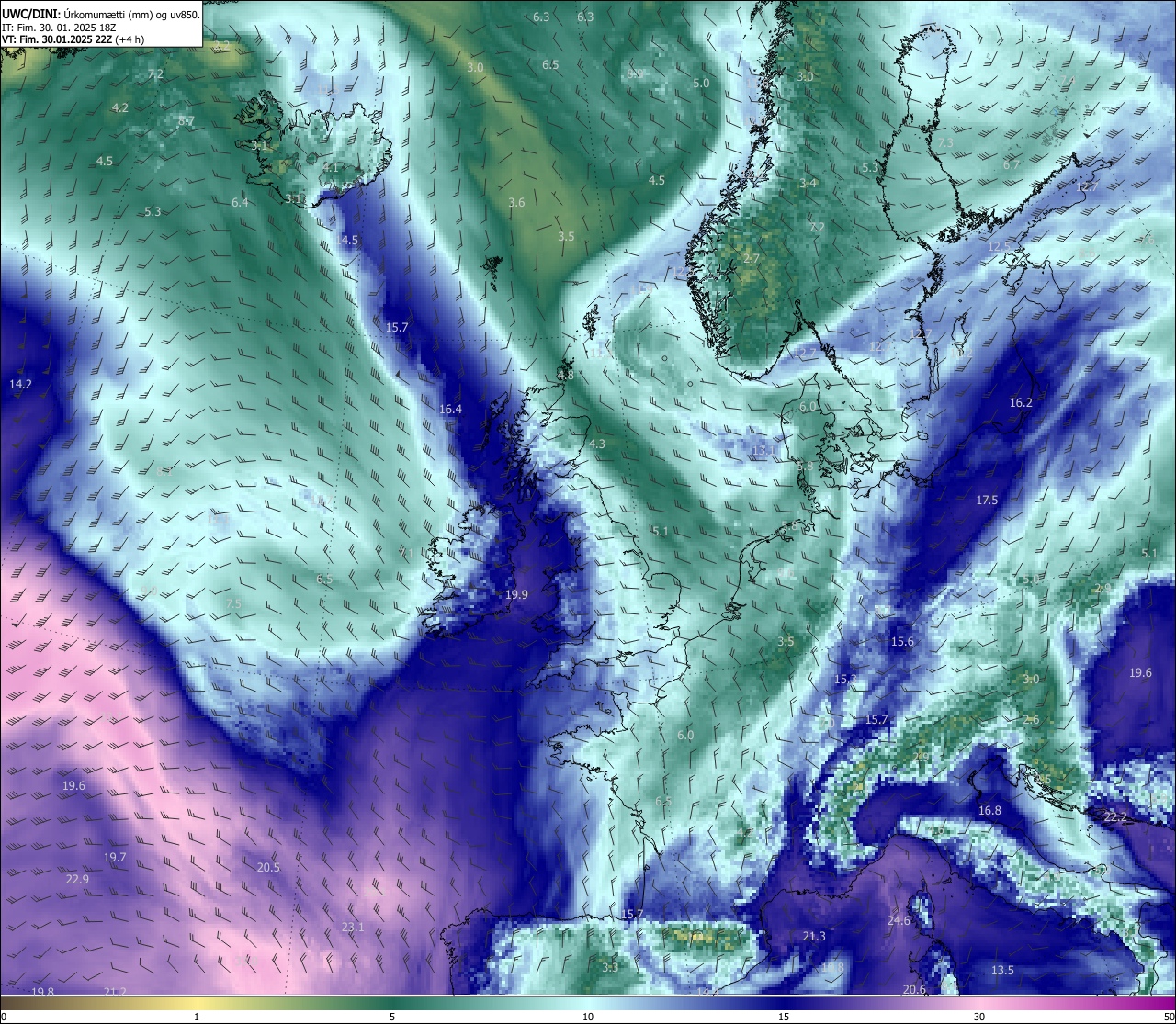Select the 22.9 value label
The height and width of the screenshot is (1024, 1176).
click(77, 879)
